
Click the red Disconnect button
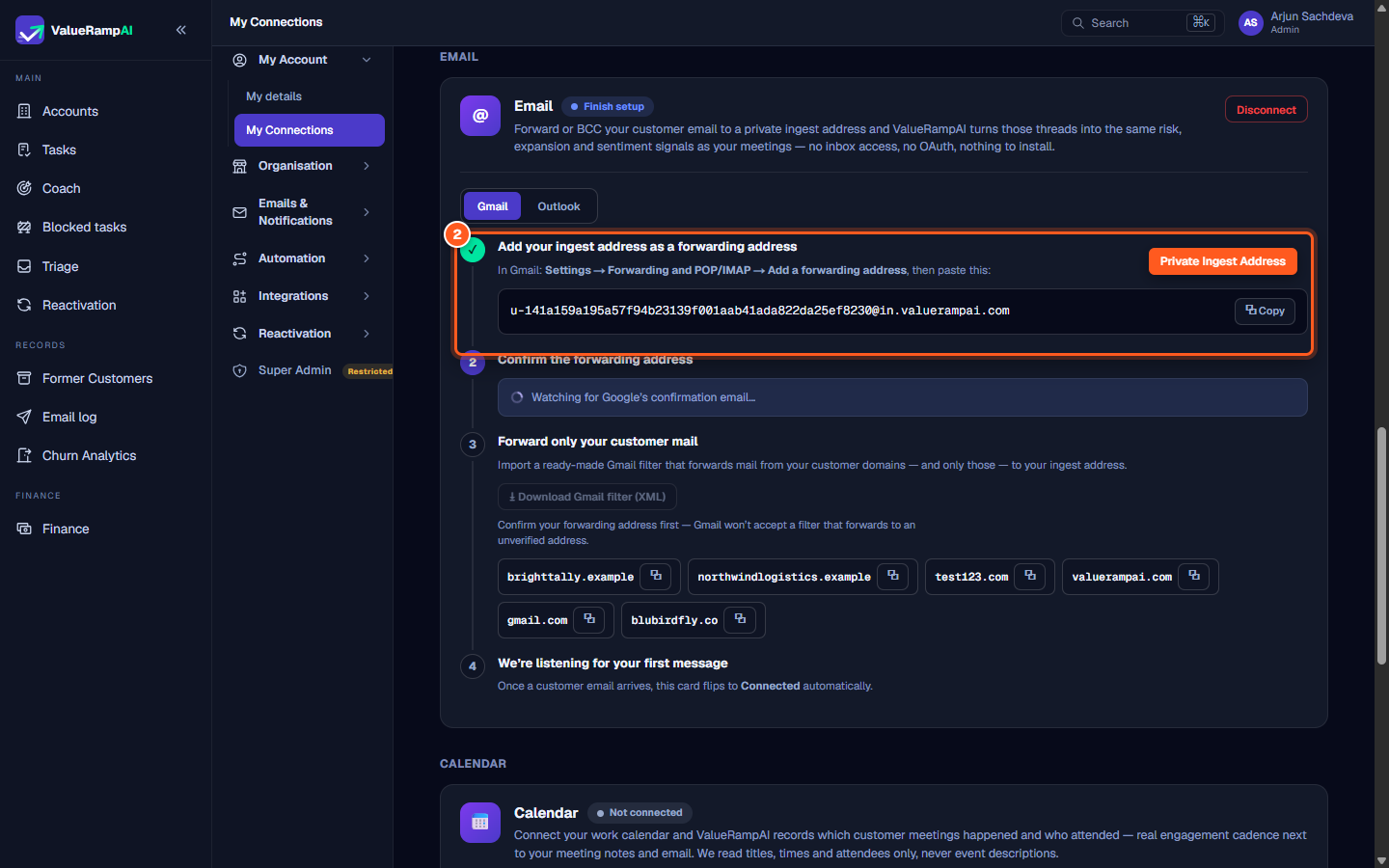click(x=1266, y=110)
